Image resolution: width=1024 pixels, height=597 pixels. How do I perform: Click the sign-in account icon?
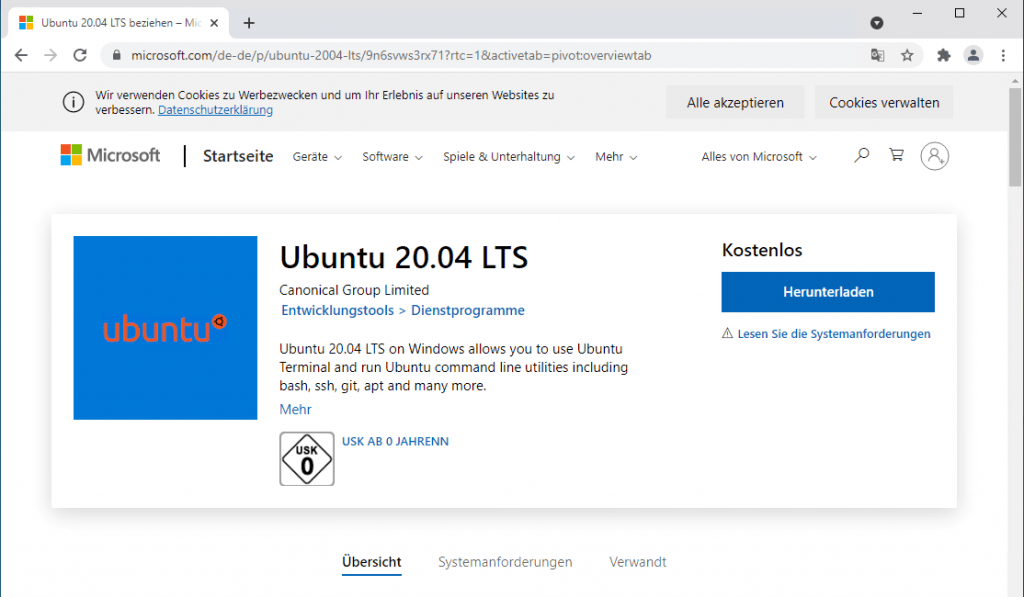click(x=935, y=156)
